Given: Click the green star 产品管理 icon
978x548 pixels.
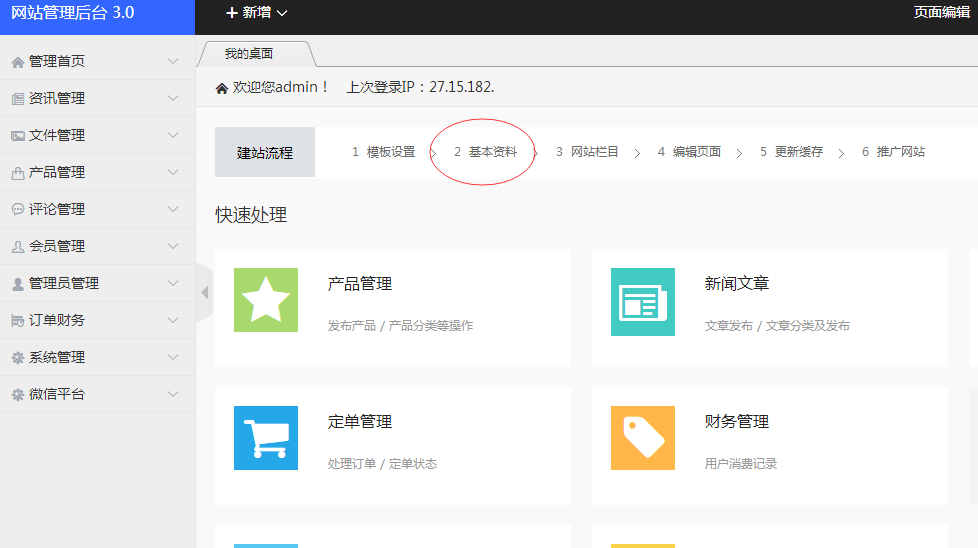Looking at the screenshot, I should click(266, 300).
